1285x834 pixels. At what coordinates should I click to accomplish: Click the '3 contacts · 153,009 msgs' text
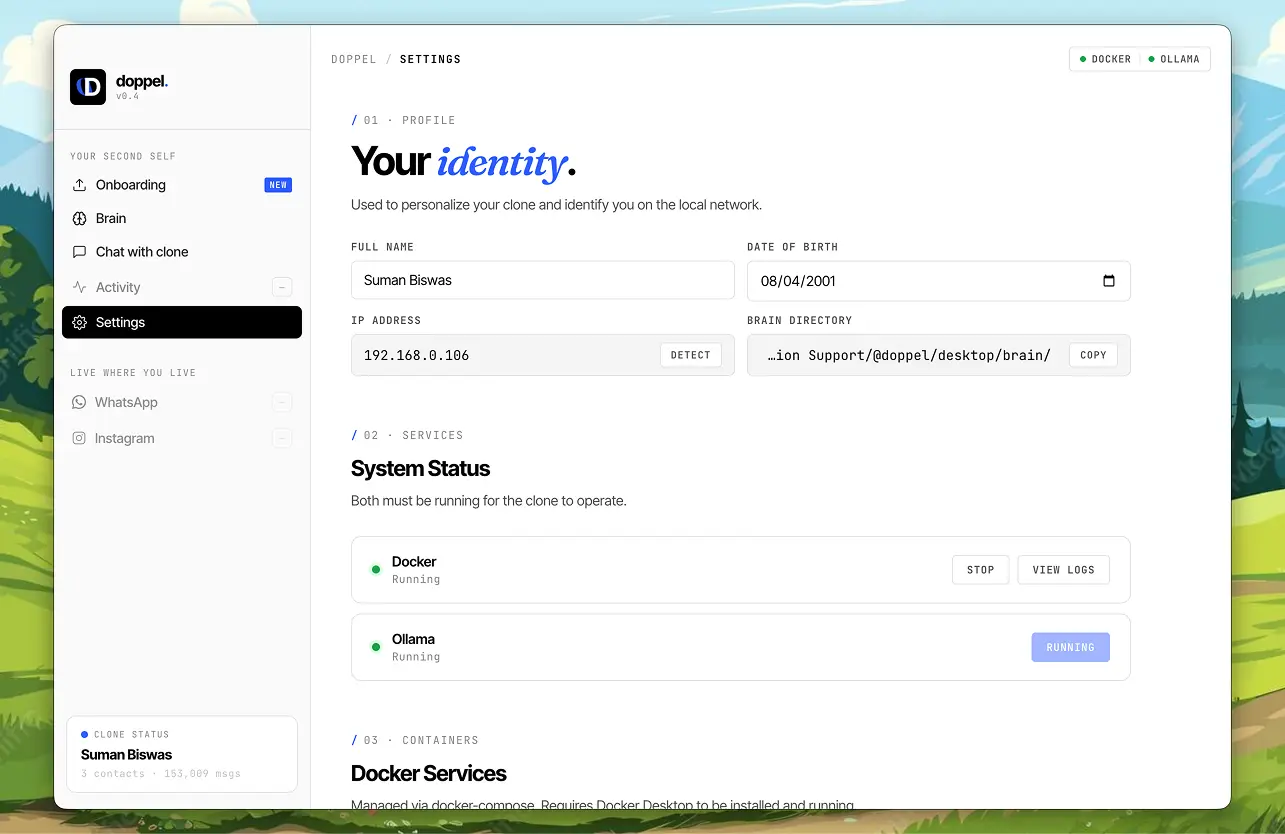tap(161, 774)
